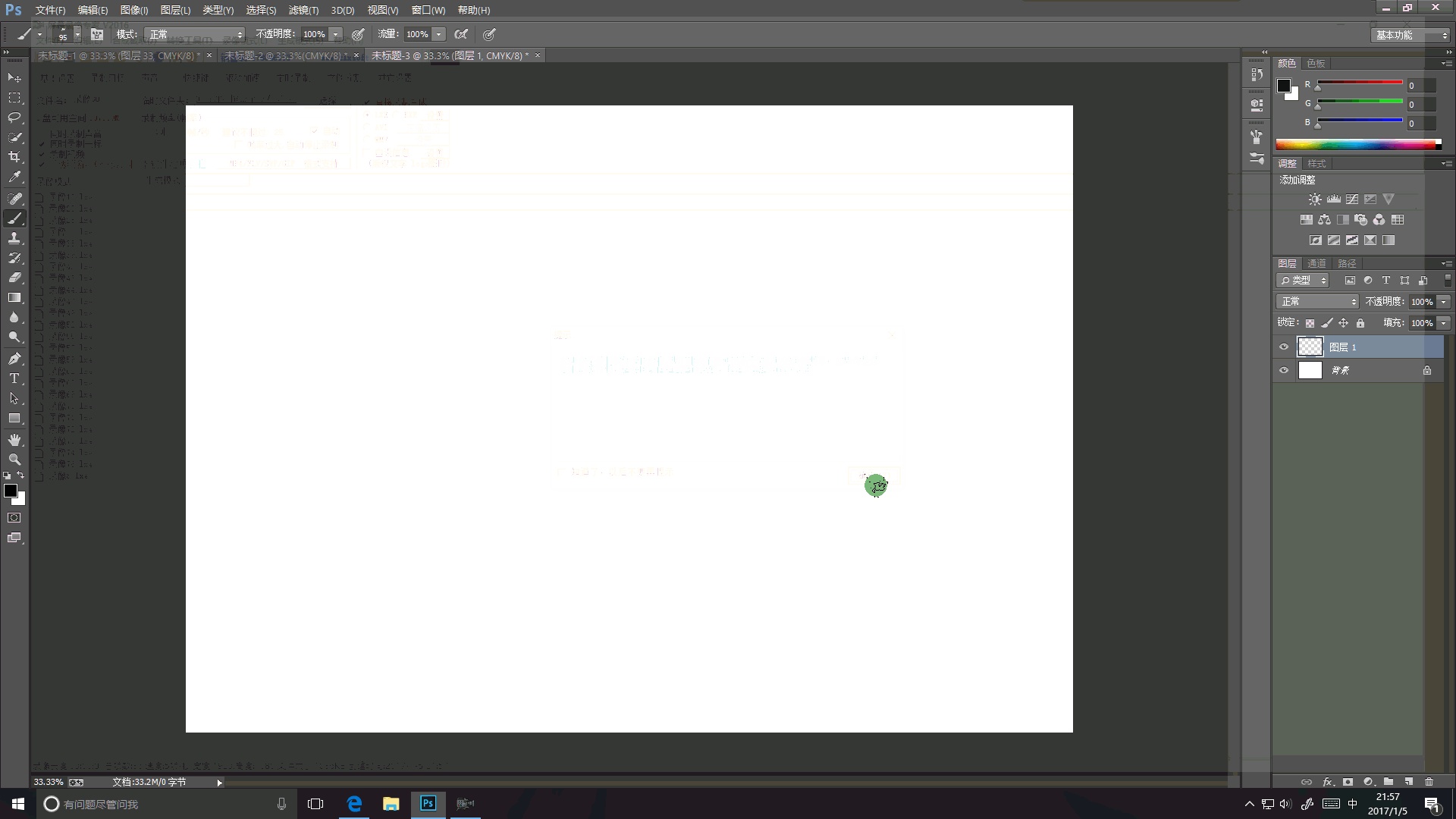The image size is (1456, 819).
Task: Open Edge browser from taskbar
Action: tap(354, 804)
